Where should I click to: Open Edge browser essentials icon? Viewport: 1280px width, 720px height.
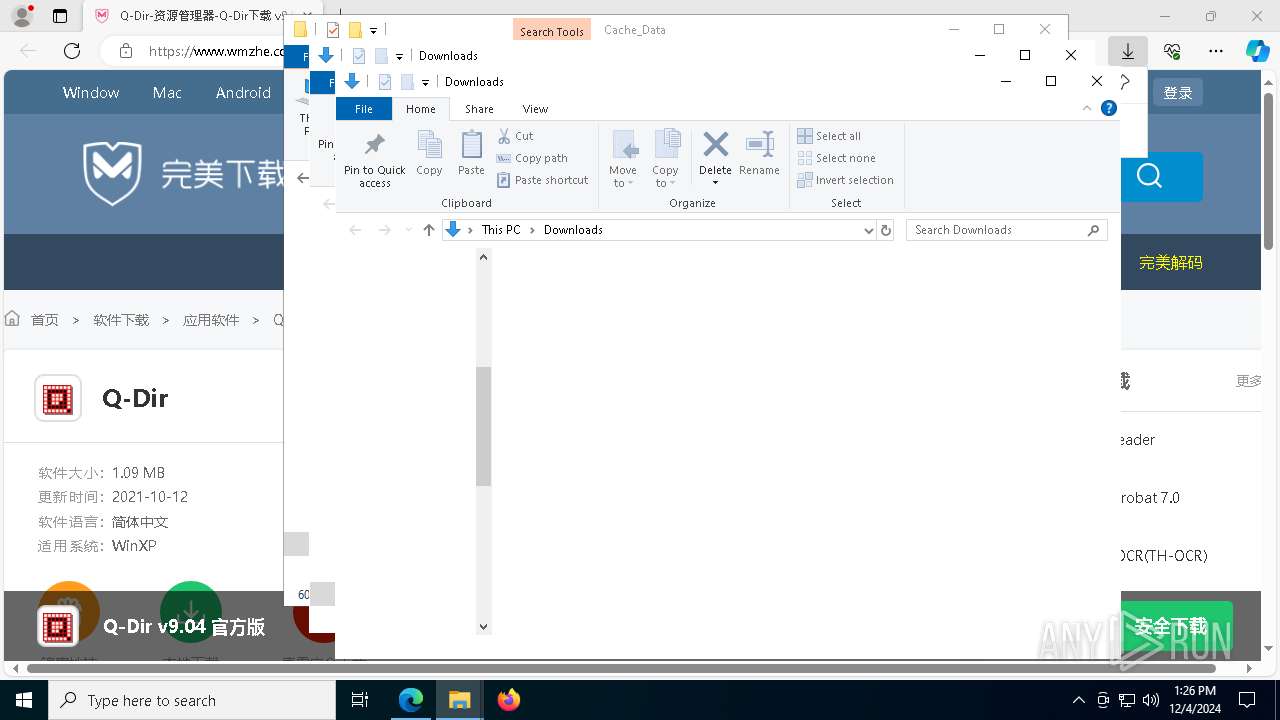[x=1172, y=51]
